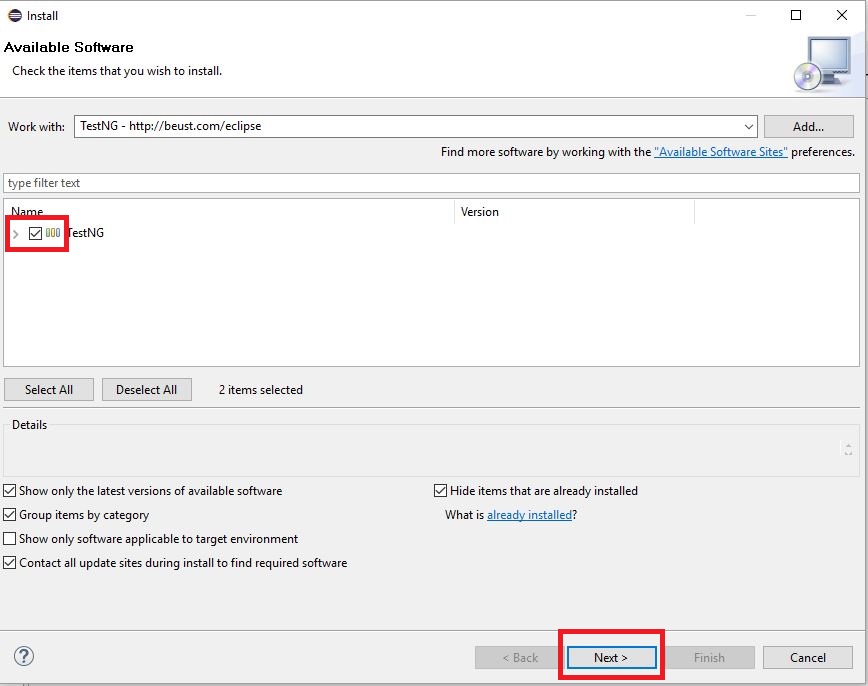The height and width of the screenshot is (686, 868).
Task: Click the already installed link
Action: (x=530, y=515)
